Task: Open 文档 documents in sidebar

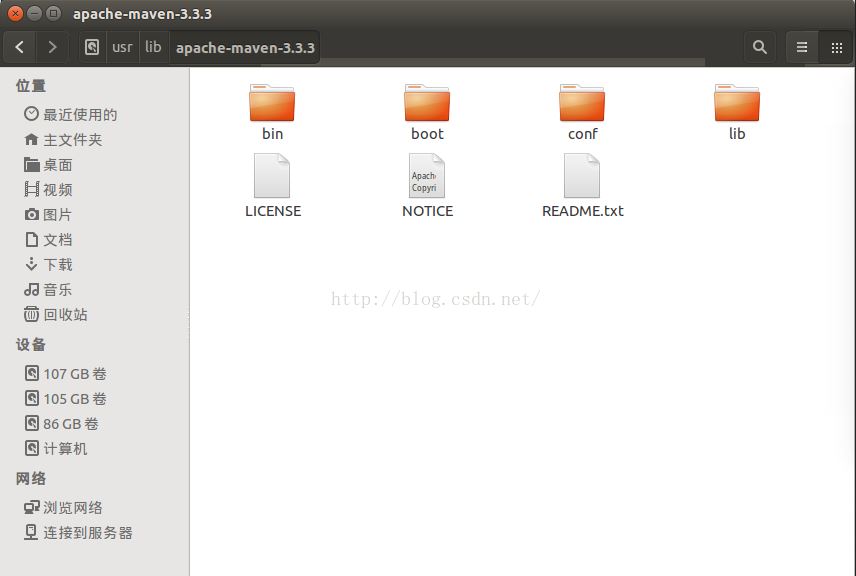Action: pyautogui.click(x=95, y=240)
